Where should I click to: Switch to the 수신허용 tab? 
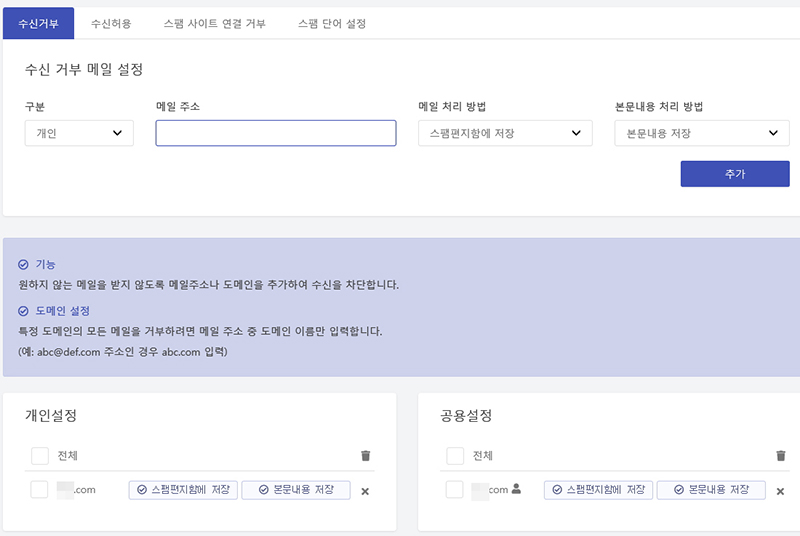[111, 23]
